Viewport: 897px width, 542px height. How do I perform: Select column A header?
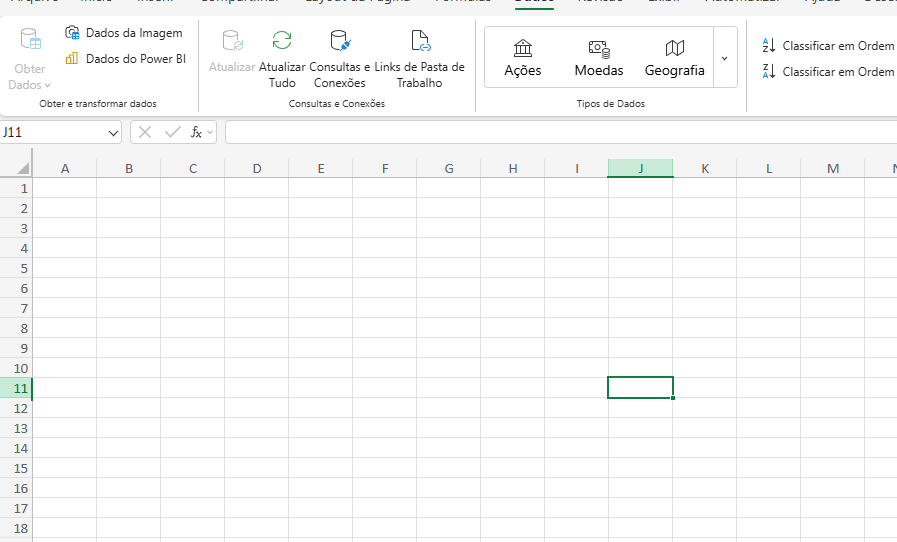[x=65, y=168]
